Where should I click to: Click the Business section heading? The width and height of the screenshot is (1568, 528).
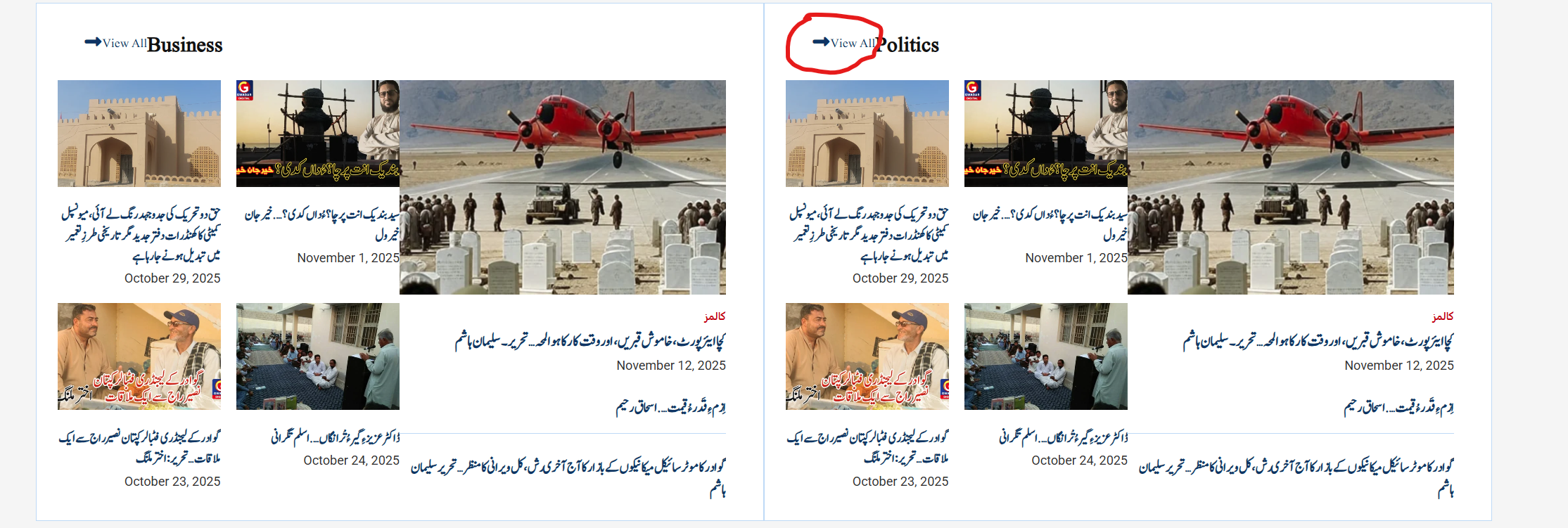coord(185,45)
